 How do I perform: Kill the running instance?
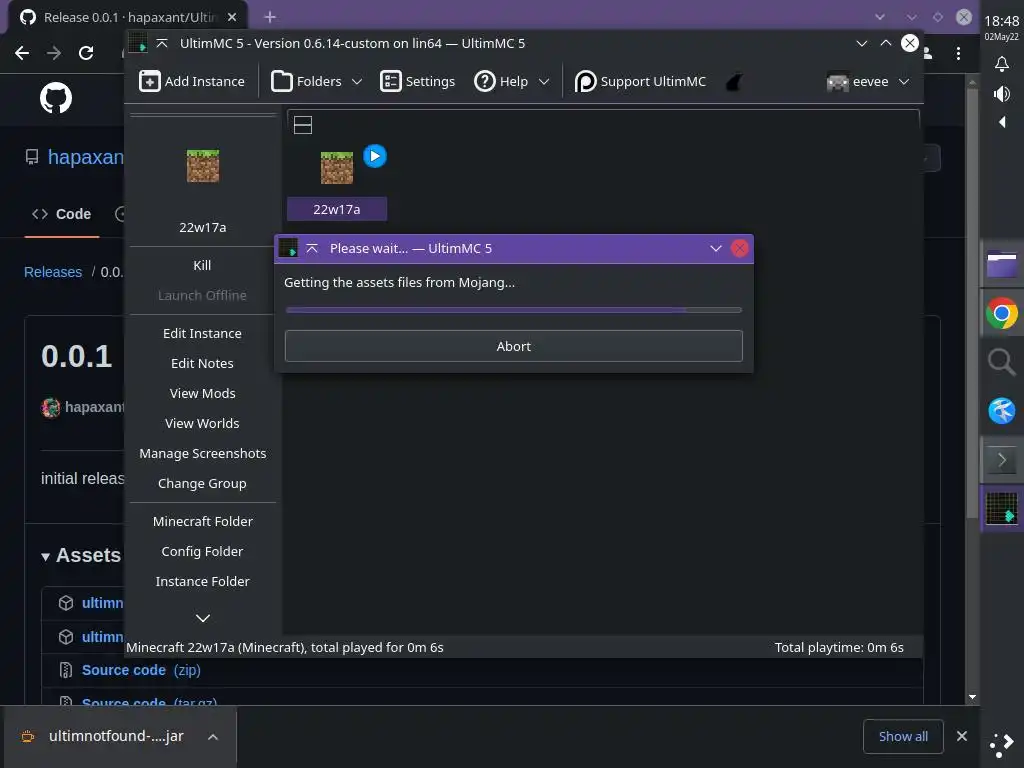pyautogui.click(x=202, y=265)
